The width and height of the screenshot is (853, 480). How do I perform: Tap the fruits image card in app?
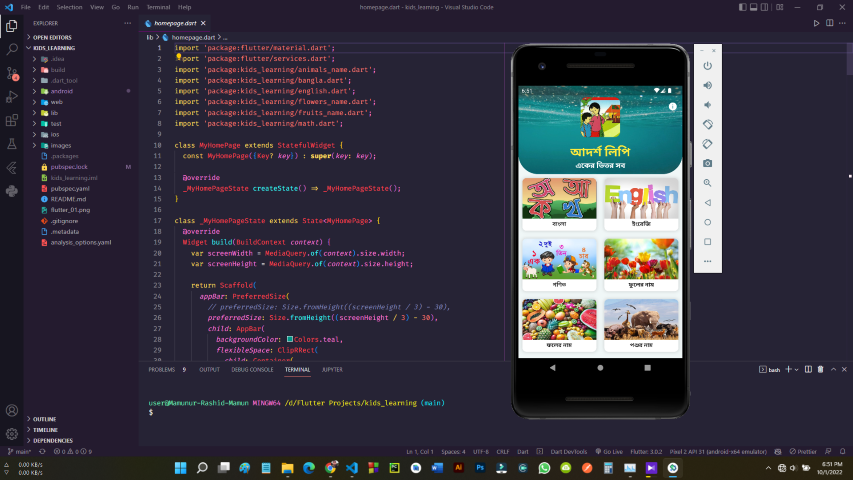tap(559, 325)
